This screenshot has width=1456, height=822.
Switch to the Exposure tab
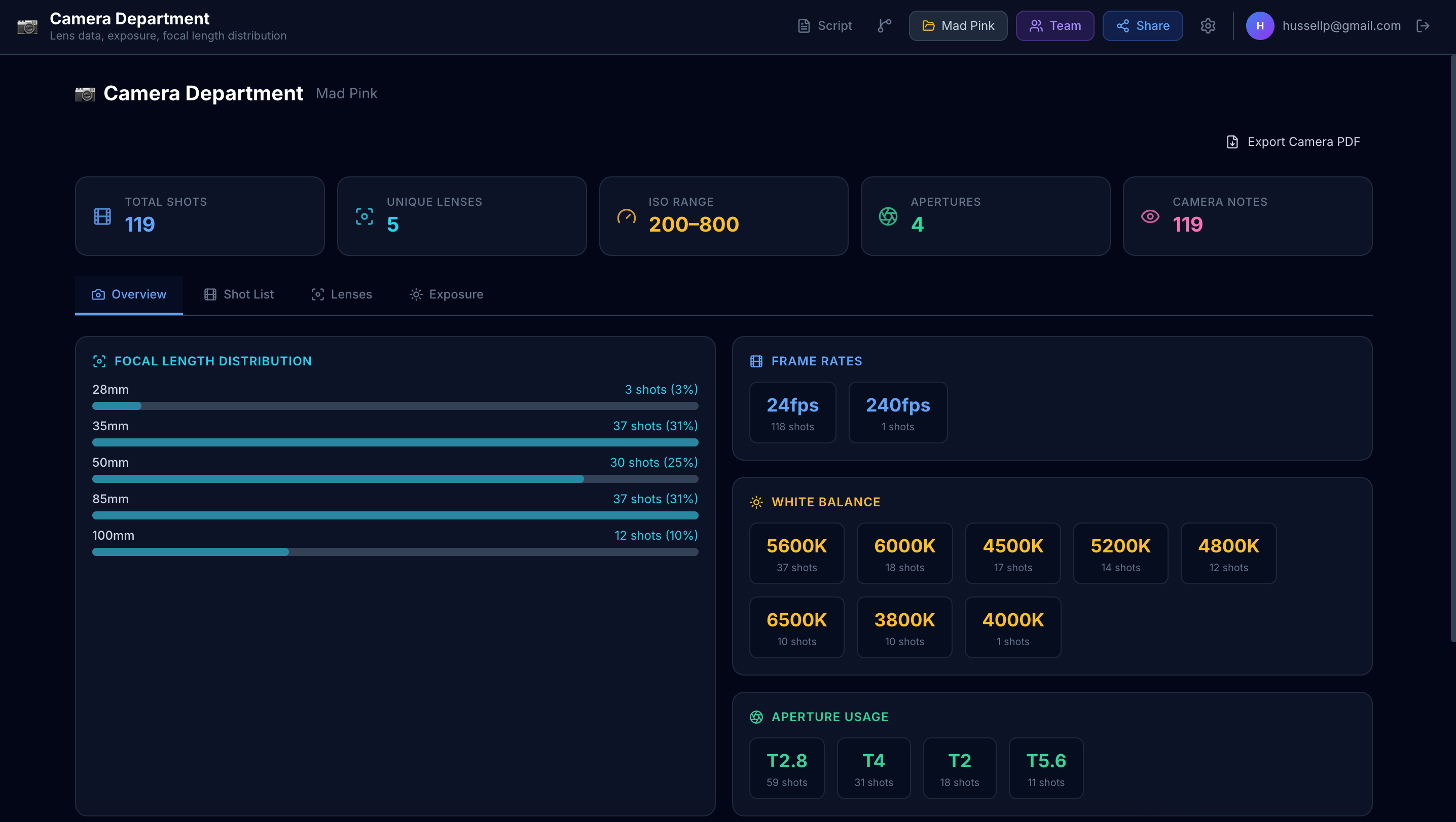[x=446, y=294]
